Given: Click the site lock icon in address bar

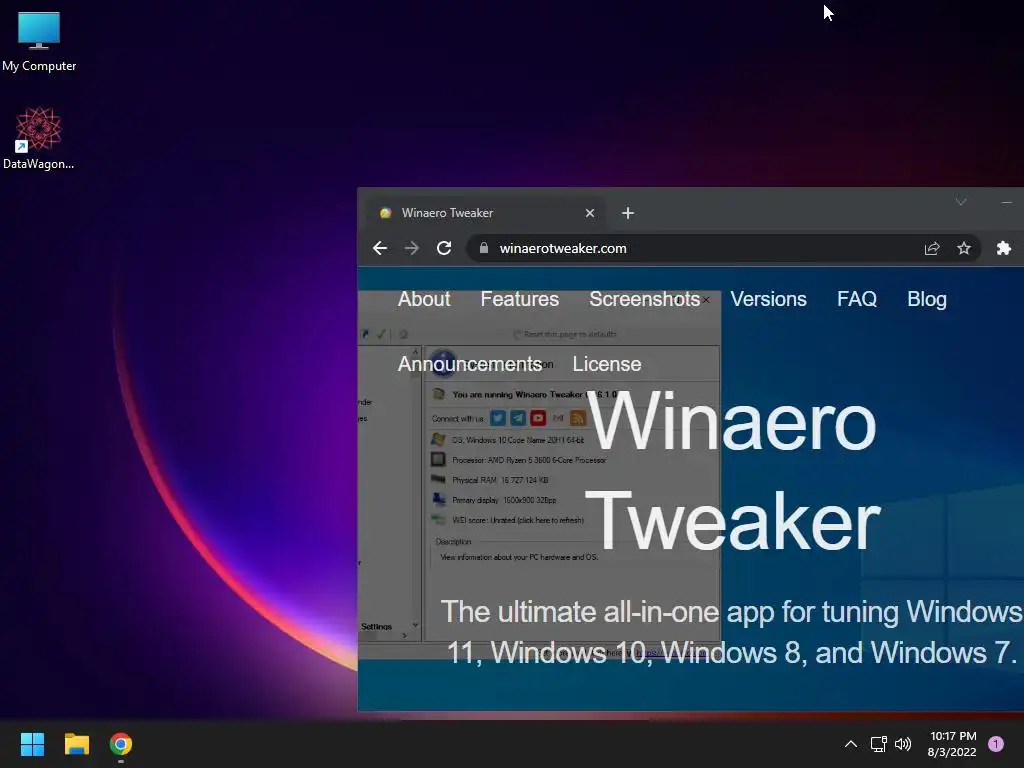Looking at the screenshot, I should pos(484,248).
